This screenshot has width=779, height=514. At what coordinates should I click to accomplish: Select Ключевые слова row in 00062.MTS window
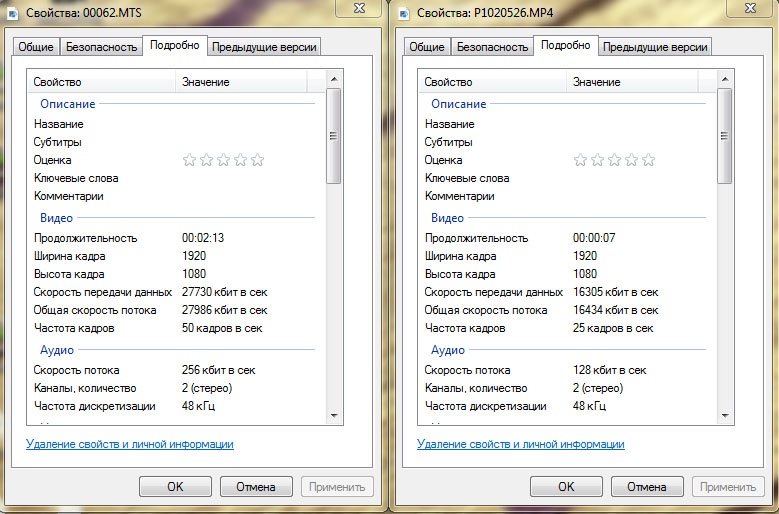[x=176, y=178]
